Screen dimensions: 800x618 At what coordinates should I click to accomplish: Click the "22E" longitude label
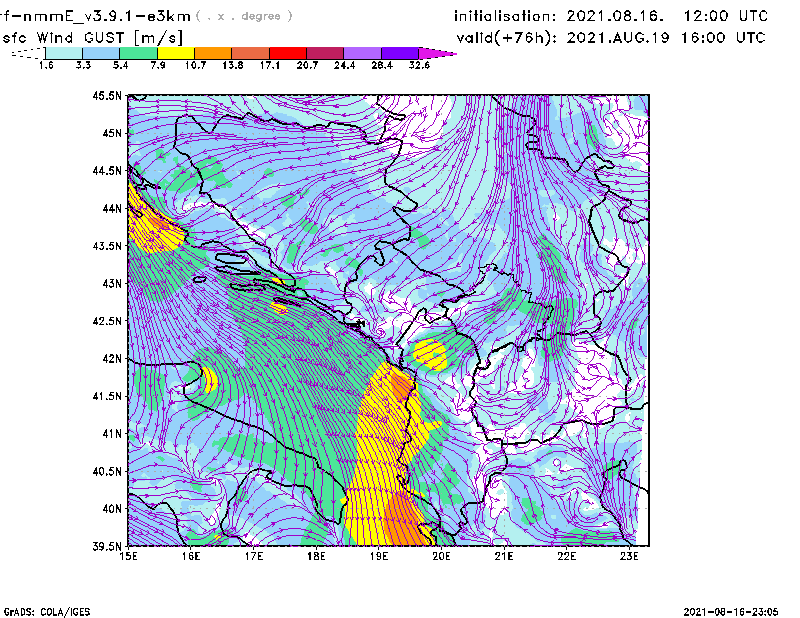pos(566,556)
